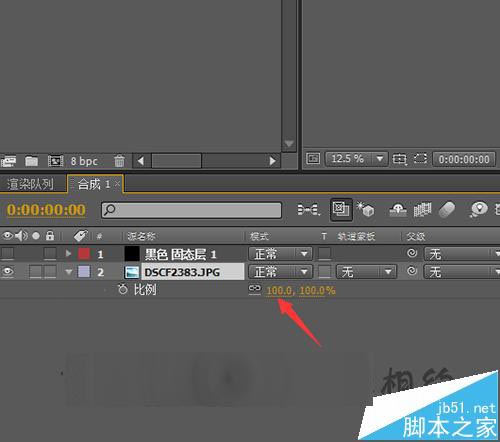Toggle mask and shape path visibility
Viewport: 500px width, 442px height.
(x=420, y=158)
